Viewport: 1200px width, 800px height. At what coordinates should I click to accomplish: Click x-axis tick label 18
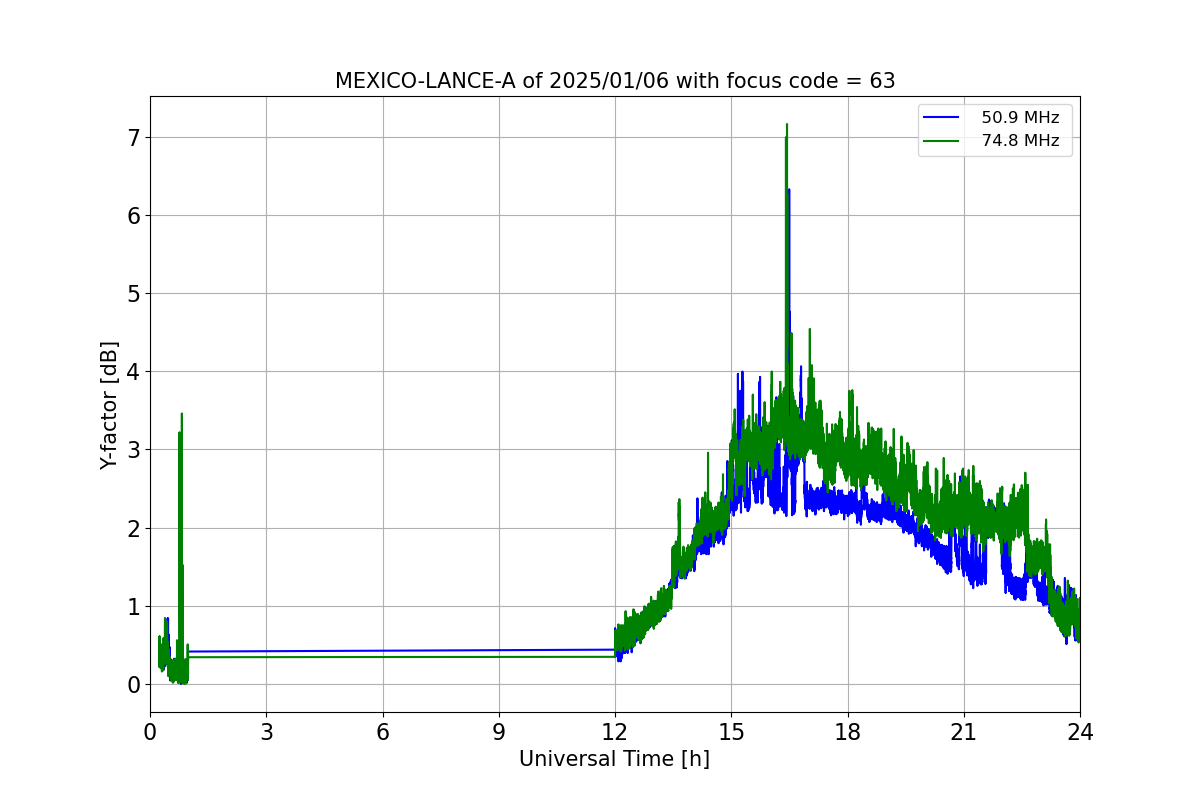(848, 732)
